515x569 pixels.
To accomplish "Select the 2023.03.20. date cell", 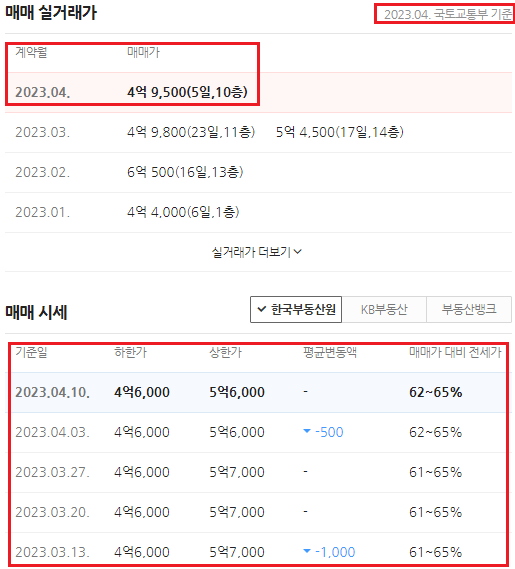I will click(52, 512).
